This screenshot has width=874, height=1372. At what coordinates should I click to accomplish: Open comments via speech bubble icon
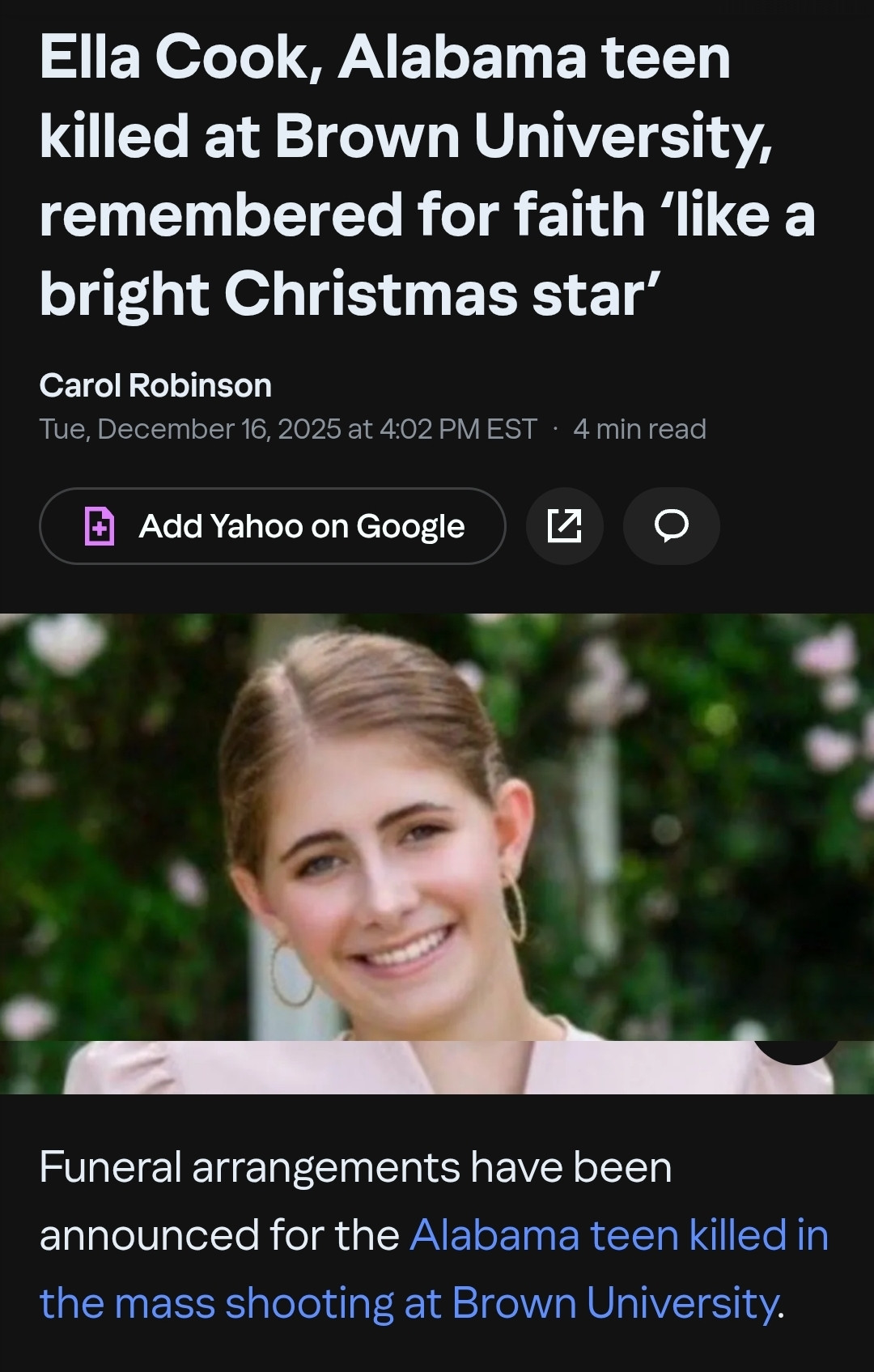(x=671, y=526)
